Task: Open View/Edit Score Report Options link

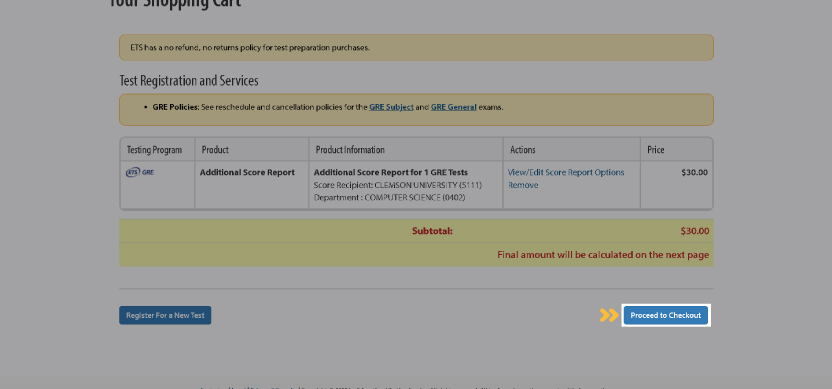Action: coord(566,172)
